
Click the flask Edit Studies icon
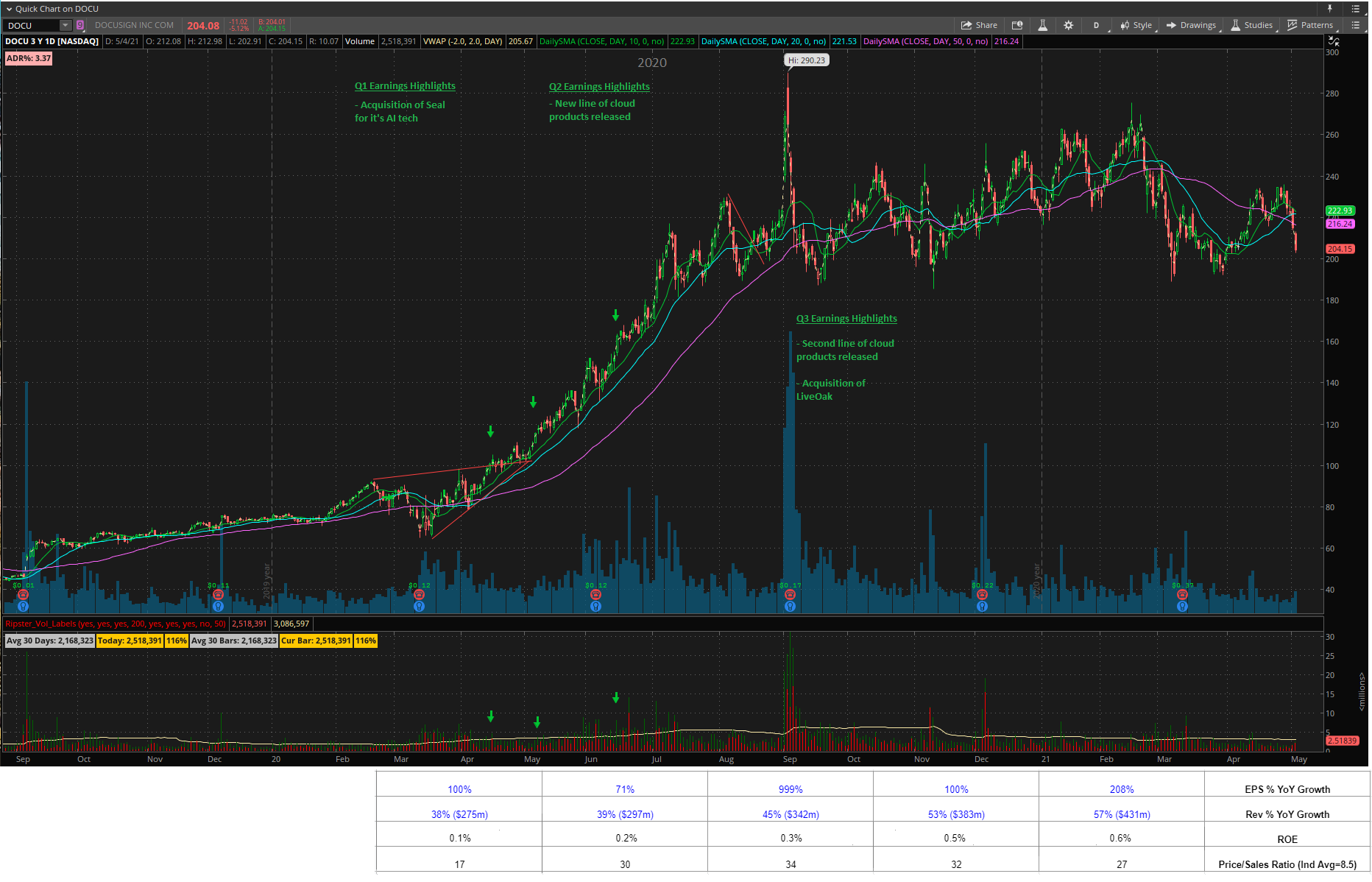(1042, 25)
